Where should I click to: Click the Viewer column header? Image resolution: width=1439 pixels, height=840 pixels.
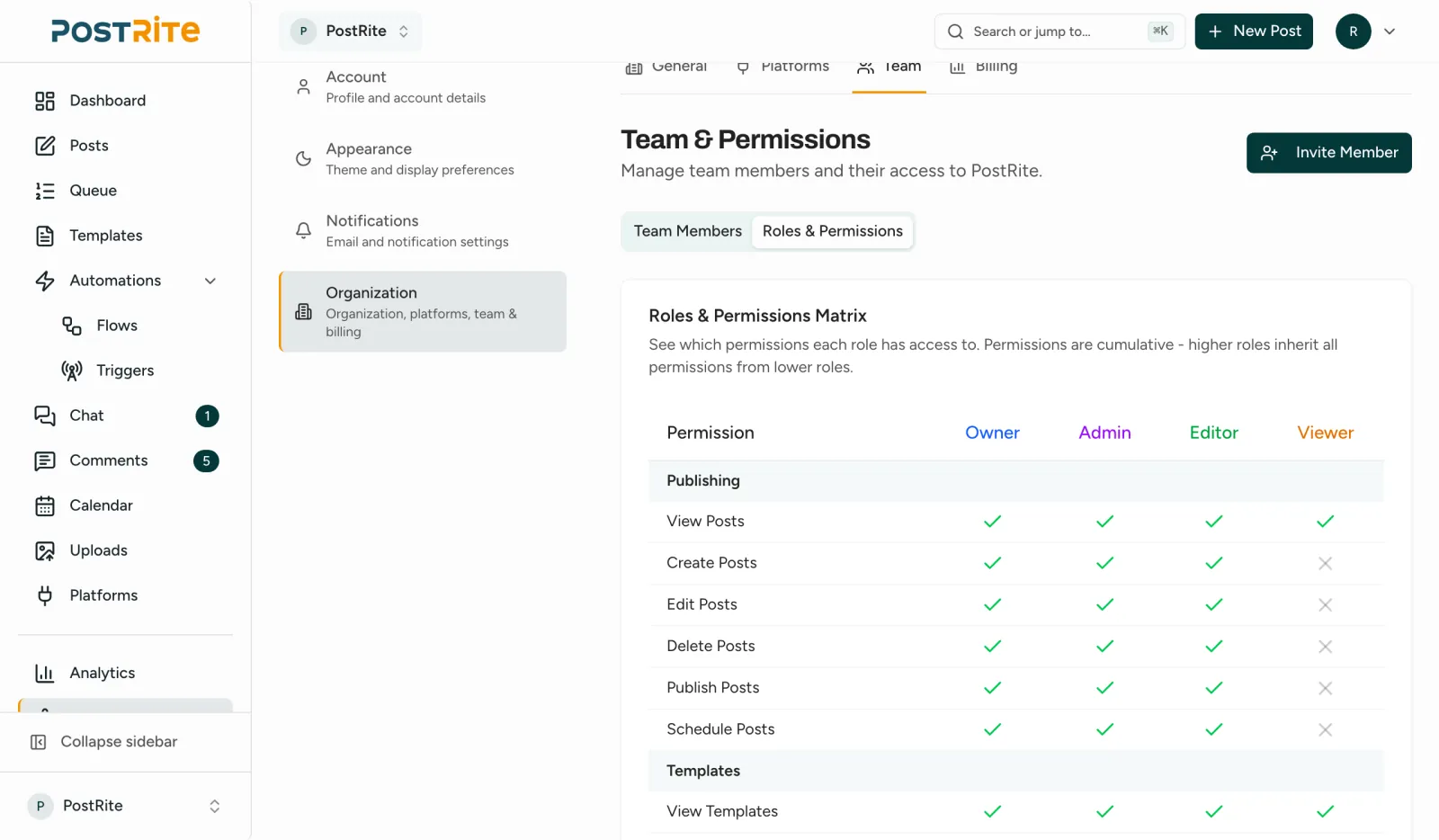[1326, 433]
